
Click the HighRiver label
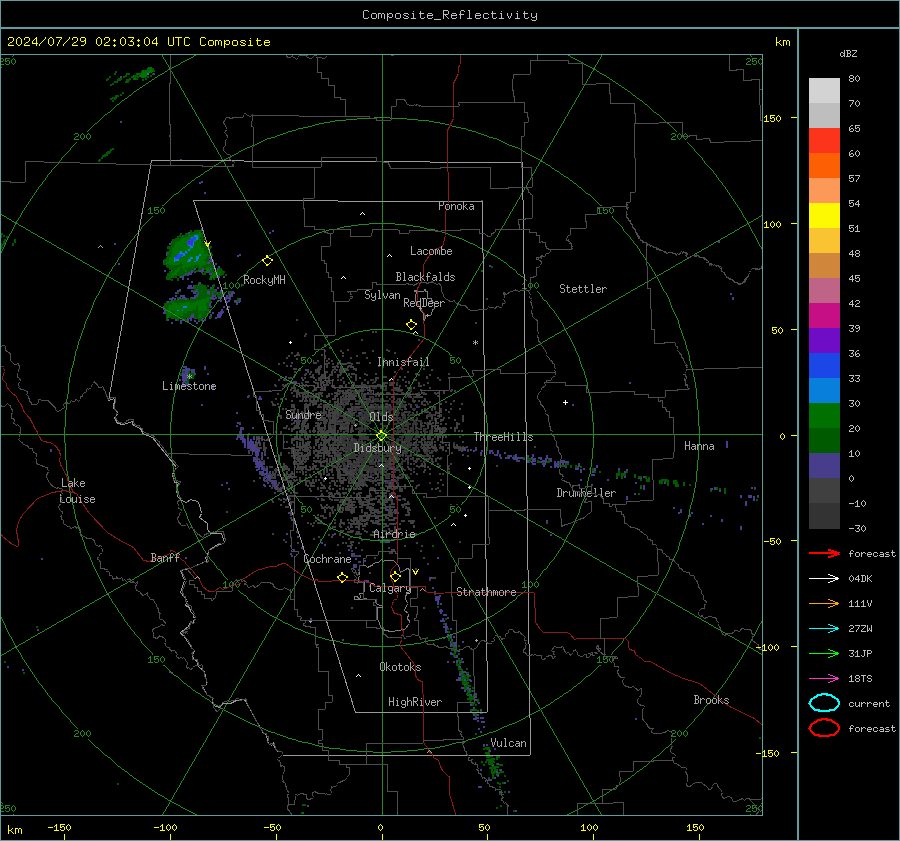pos(415,702)
